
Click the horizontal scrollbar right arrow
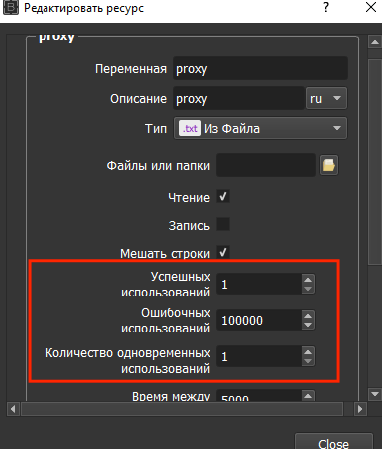(x=360, y=409)
